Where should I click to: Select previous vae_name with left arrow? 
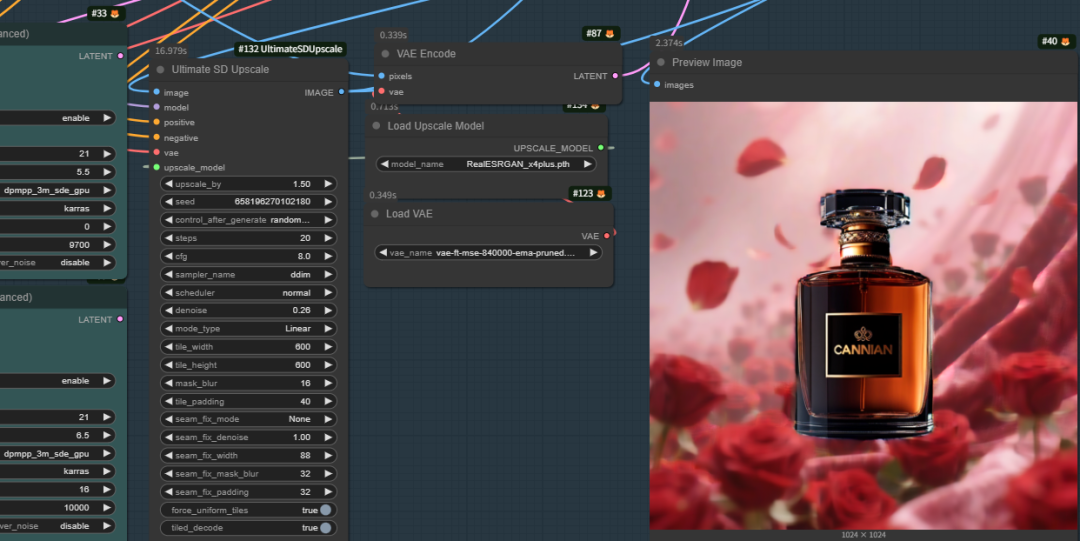pos(383,253)
